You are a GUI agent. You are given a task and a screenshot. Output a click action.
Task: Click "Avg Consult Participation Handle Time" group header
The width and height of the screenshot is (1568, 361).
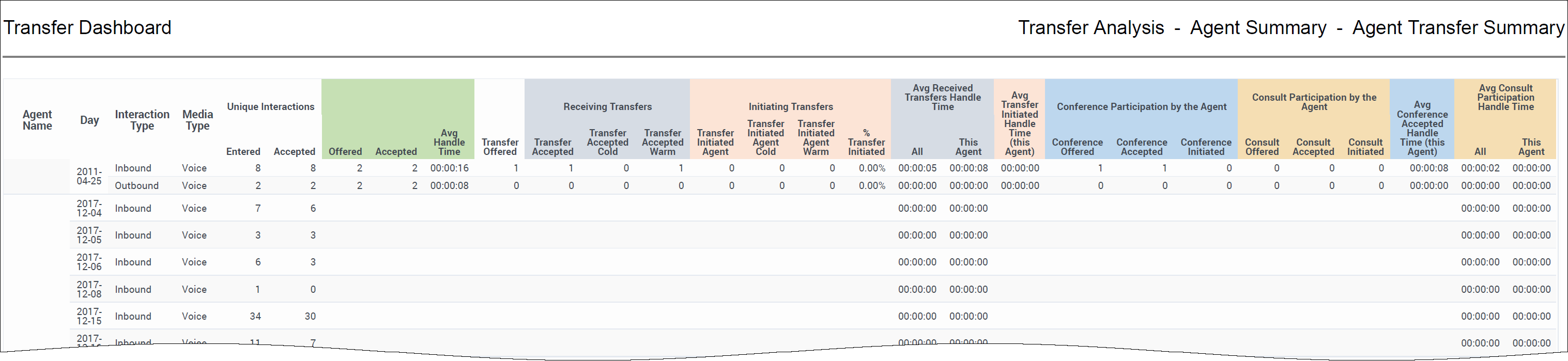coord(1506,98)
